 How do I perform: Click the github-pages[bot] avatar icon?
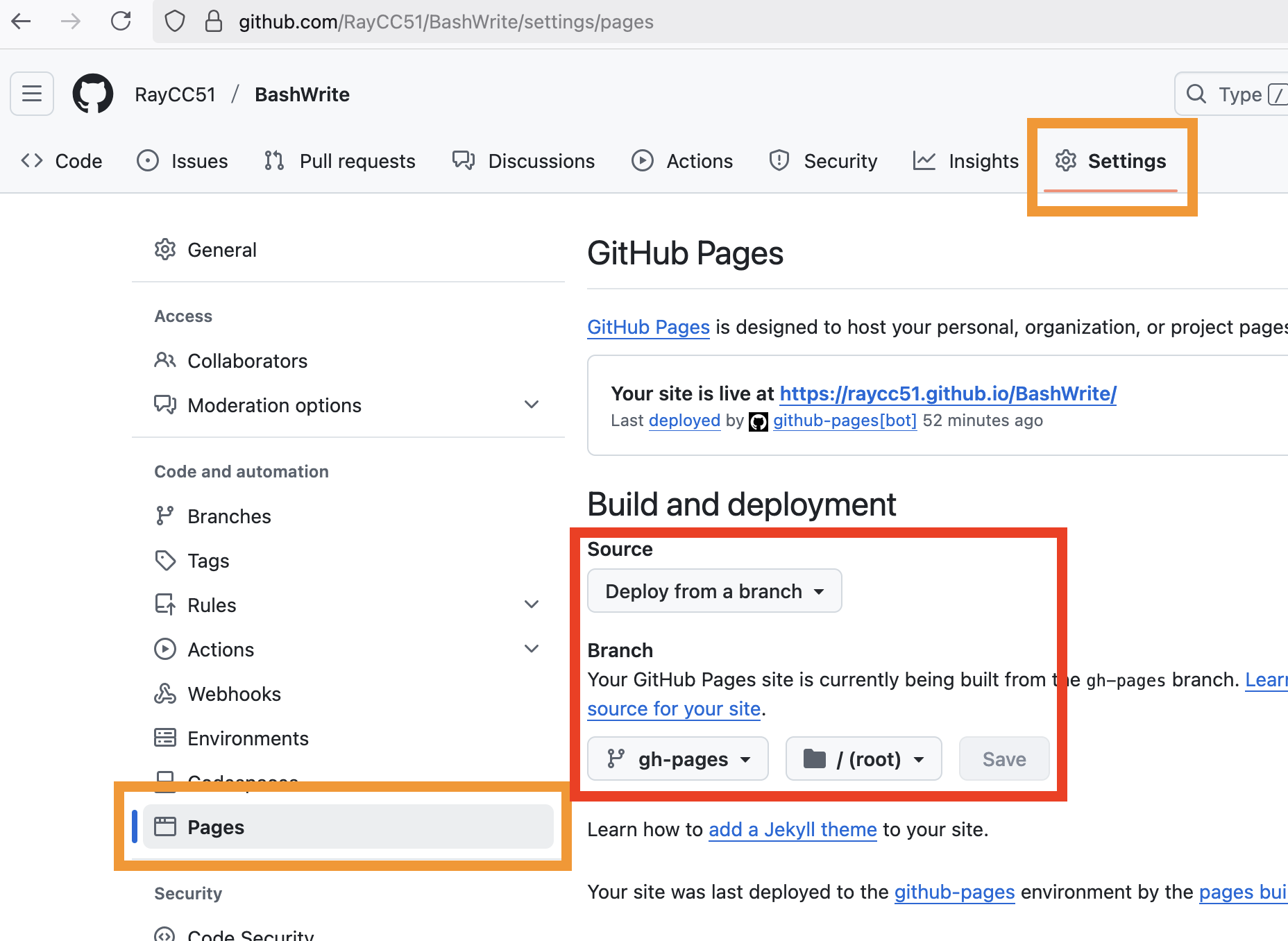pos(759,422)
